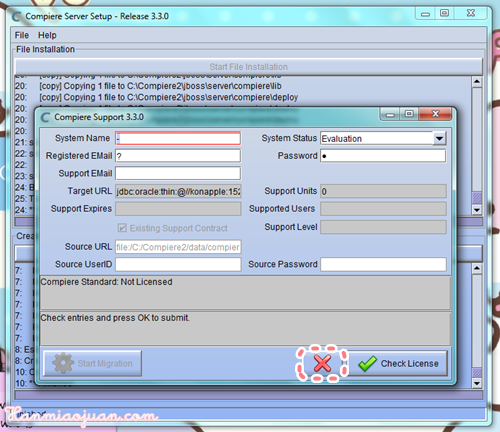Click the green checkmark icon
Screen dimensions: 500x432
pyautogui.click(x=367, y=363)
